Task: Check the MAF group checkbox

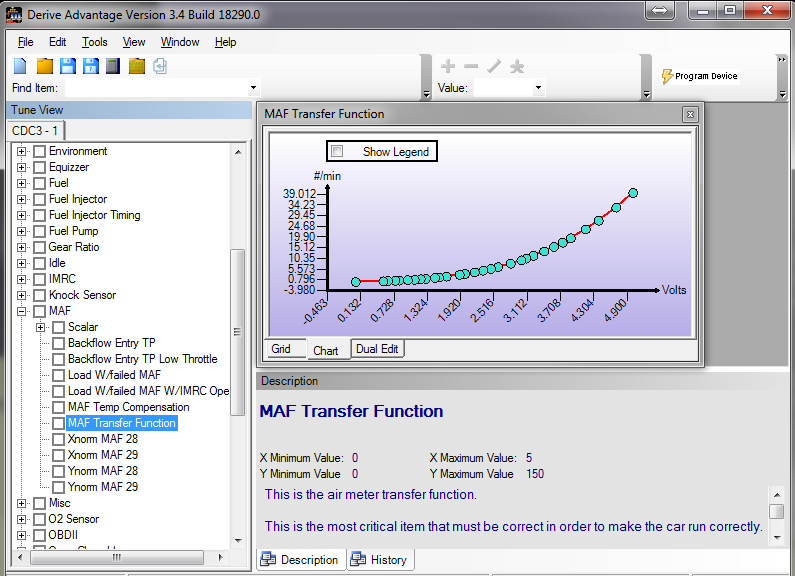Action: click(x=40, y=311)
